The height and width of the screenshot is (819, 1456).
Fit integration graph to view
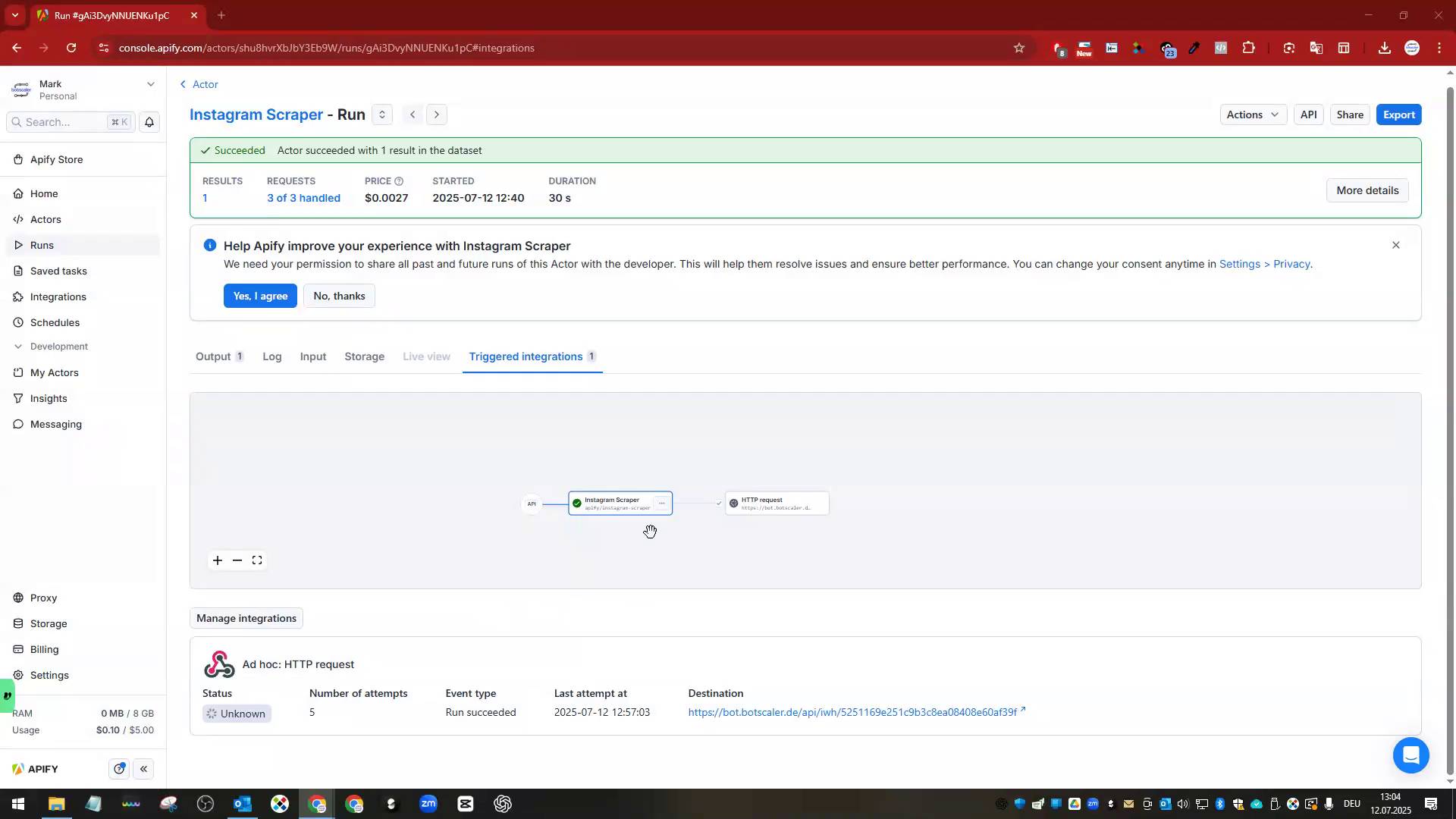[257, 560]
